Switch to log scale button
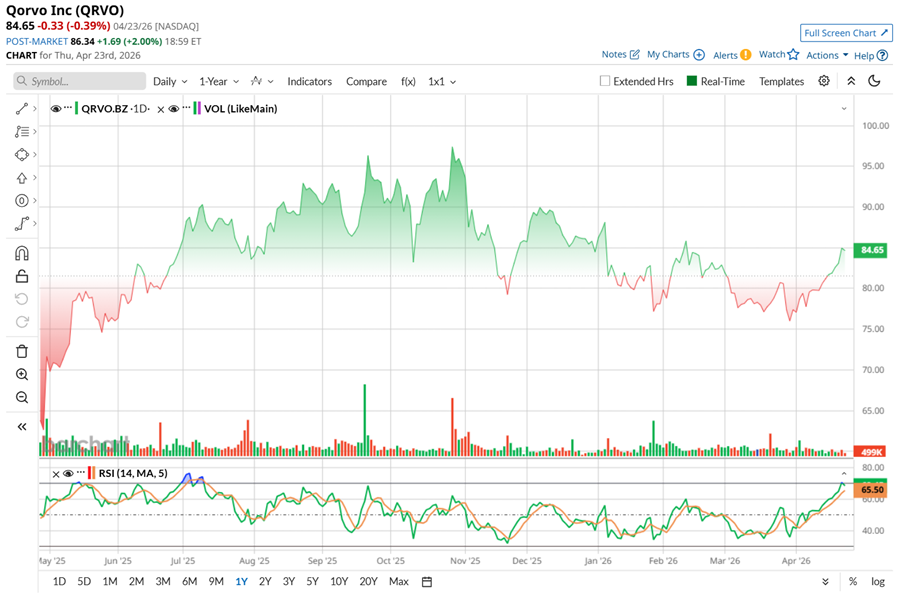This screenshot has height=593, width=902. tap(878, 581)
